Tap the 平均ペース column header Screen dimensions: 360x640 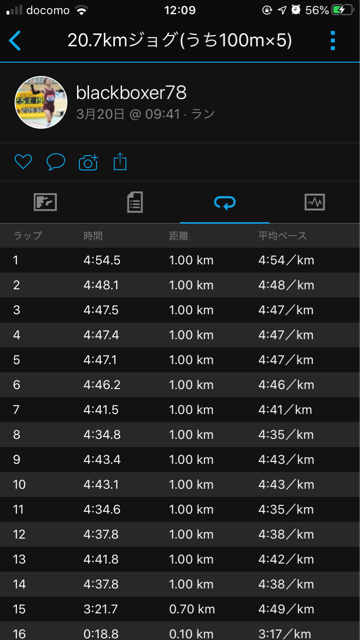282,236
